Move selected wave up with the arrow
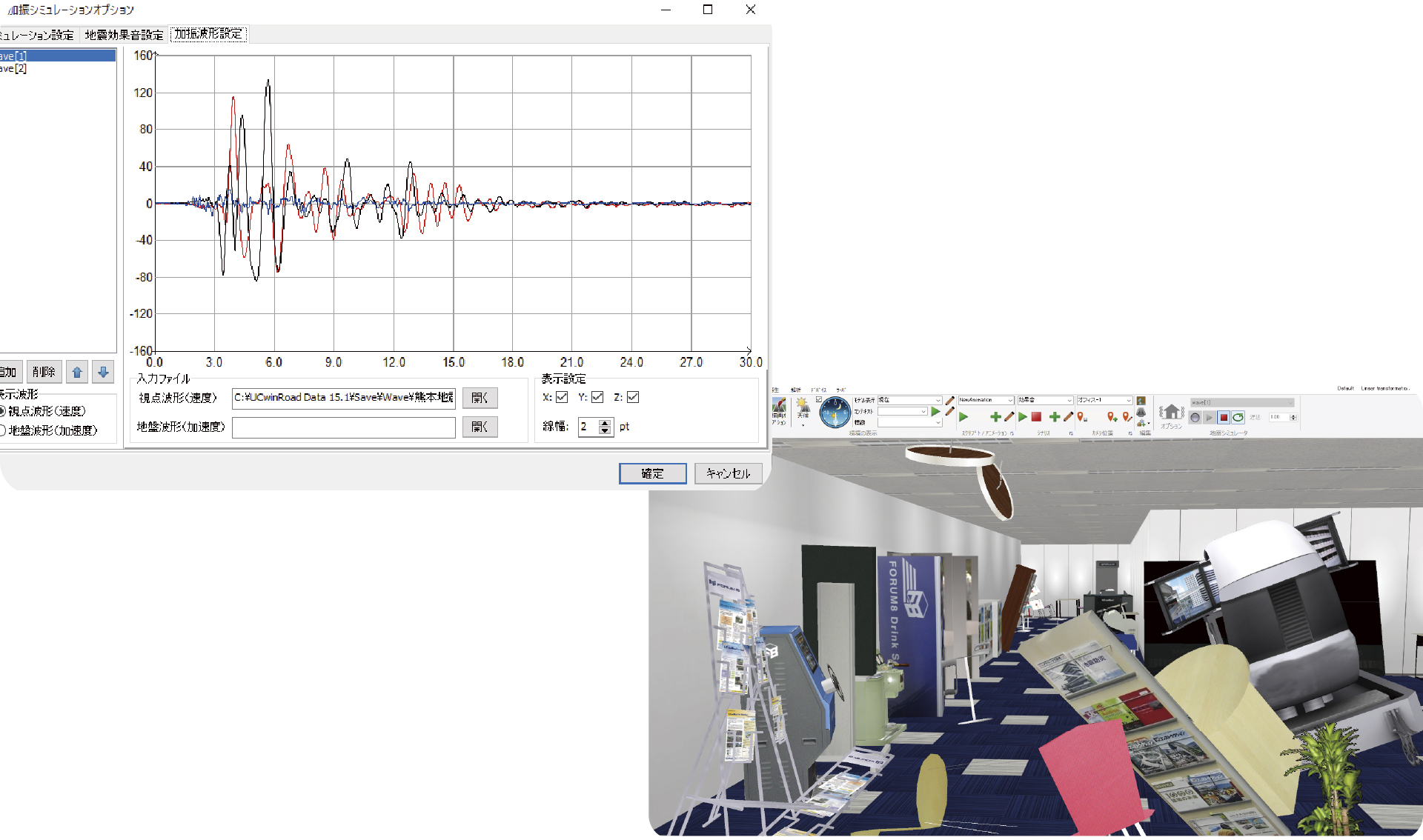 tap(77, 372)
